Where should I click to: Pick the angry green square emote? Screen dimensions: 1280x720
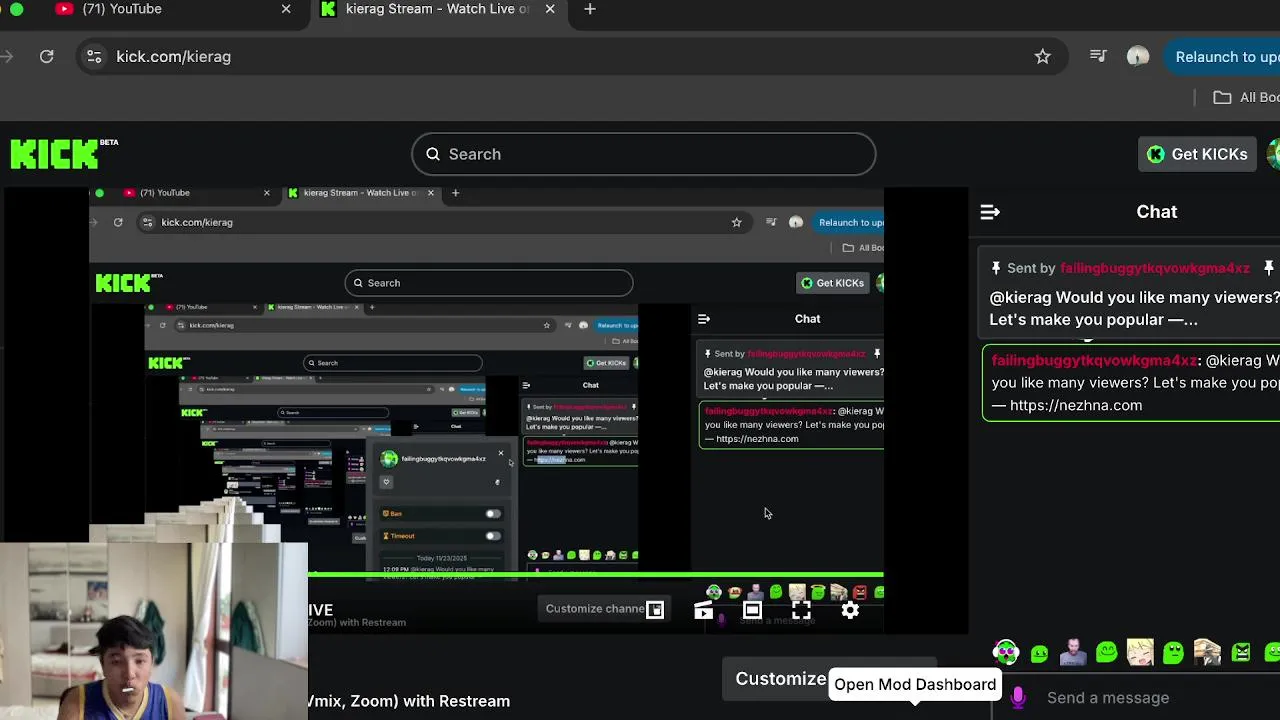coord(1241,653)
